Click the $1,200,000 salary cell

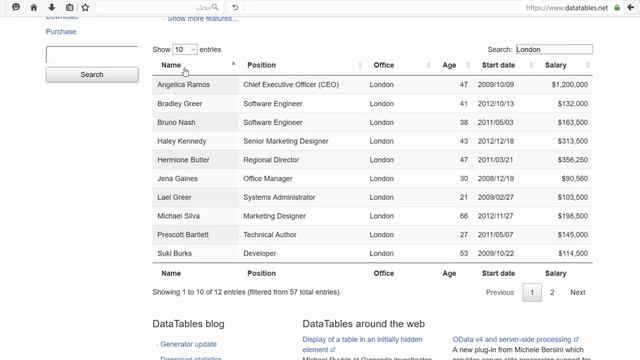coord(564,85)
